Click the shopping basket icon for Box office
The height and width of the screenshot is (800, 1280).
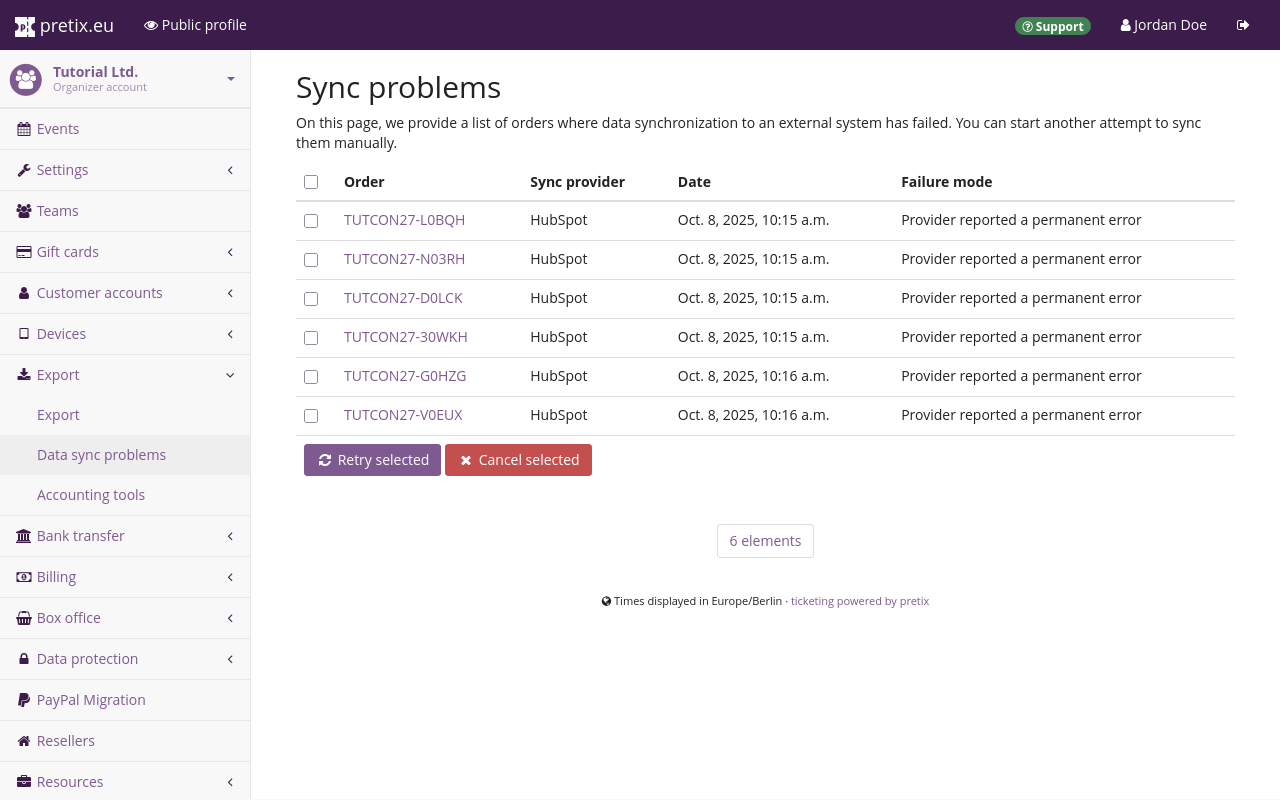(x=24, y=618)
